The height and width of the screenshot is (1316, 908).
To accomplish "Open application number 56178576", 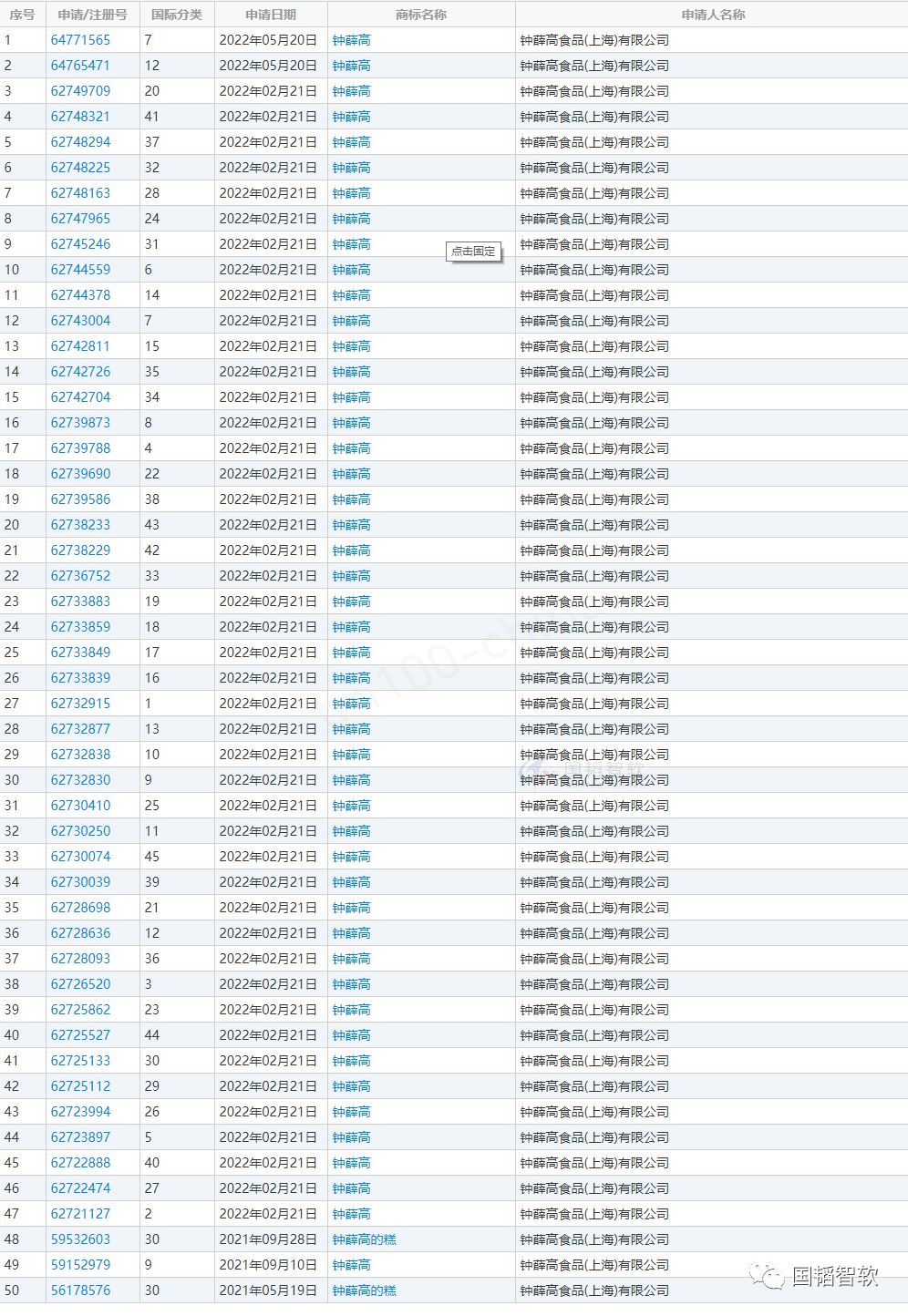I will pos(80,1290).
